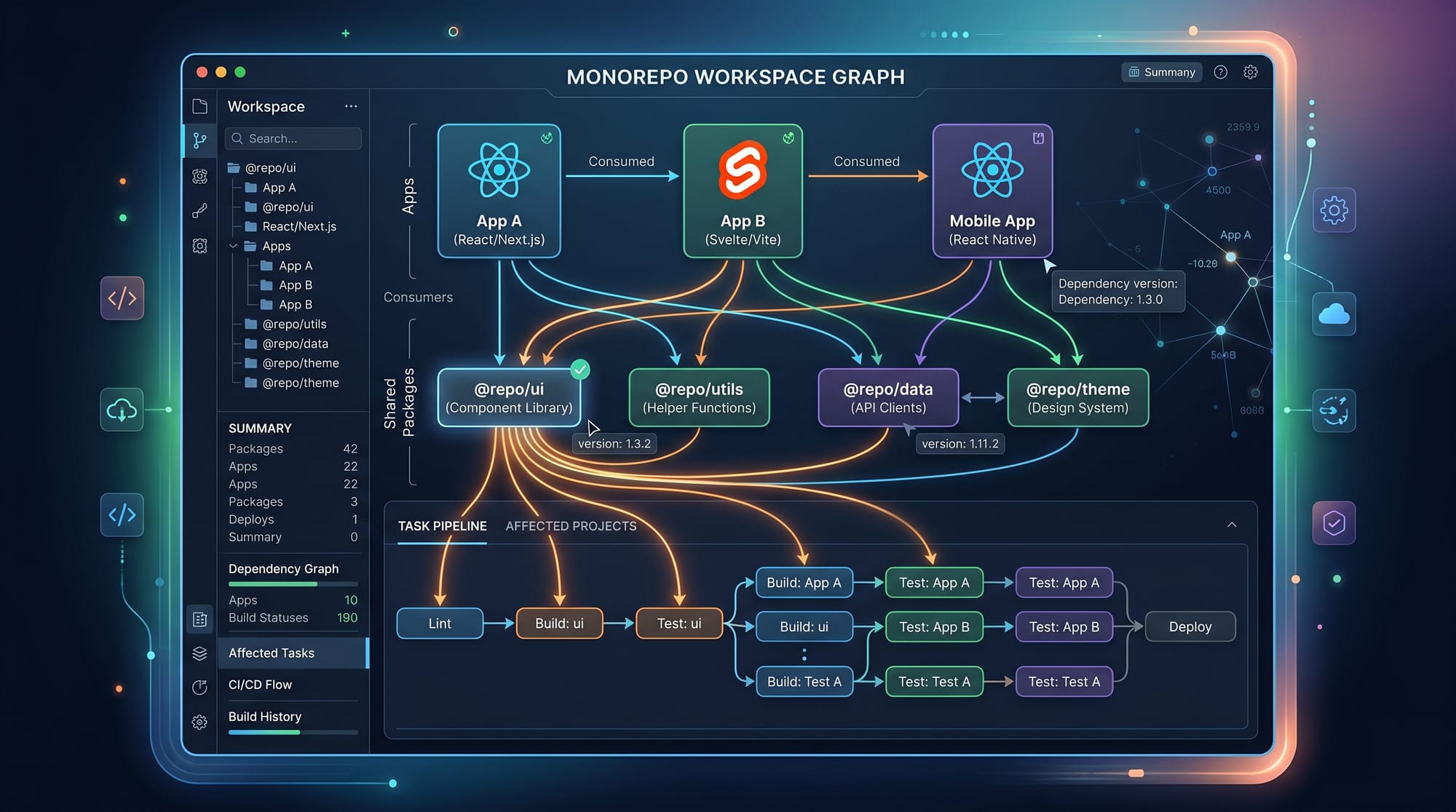Click the blue code brackets icon
The height and width of the screenshot is (812, 1456).
click(122, 515)
